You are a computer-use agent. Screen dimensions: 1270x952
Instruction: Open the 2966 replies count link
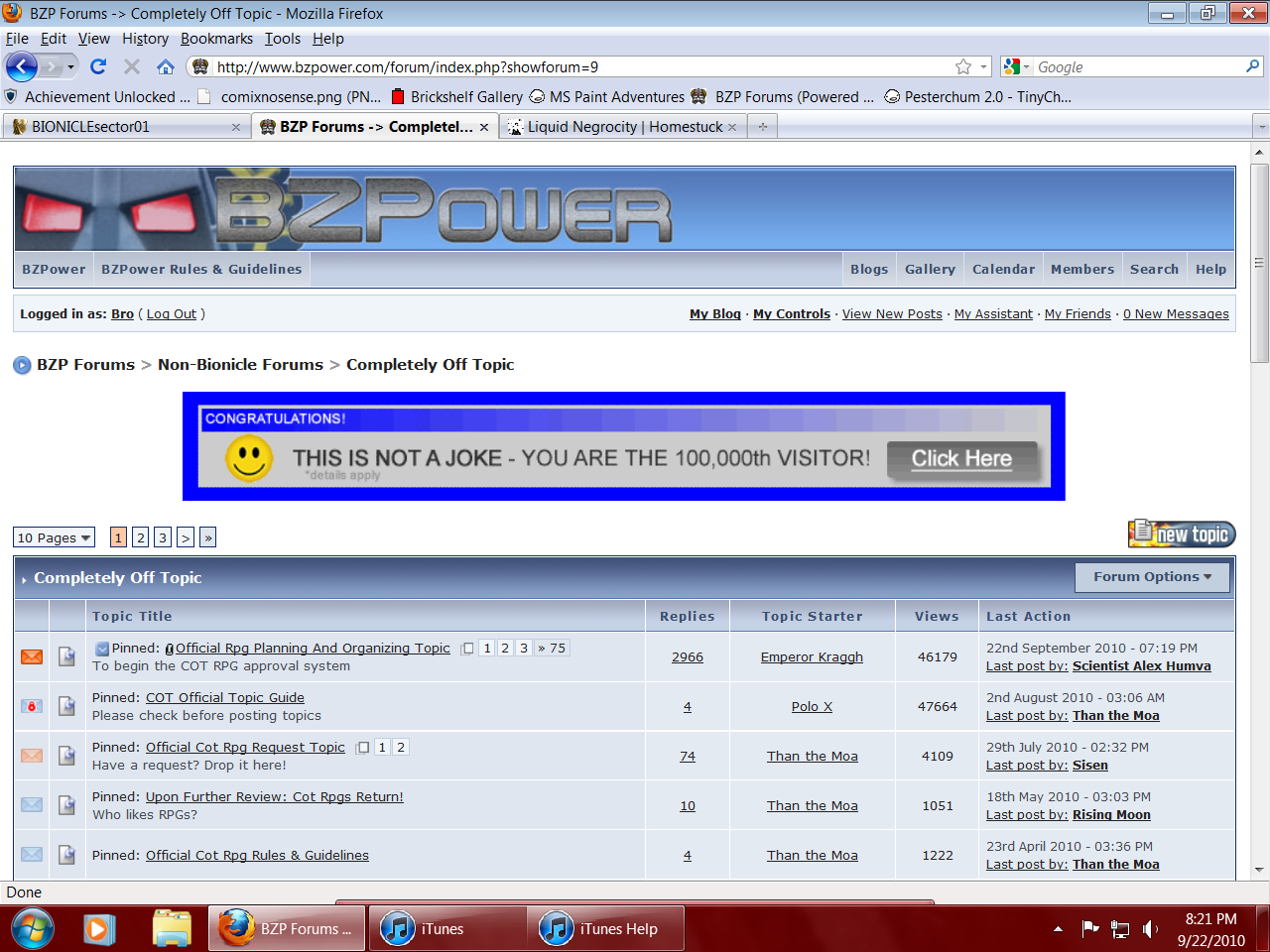688,656
